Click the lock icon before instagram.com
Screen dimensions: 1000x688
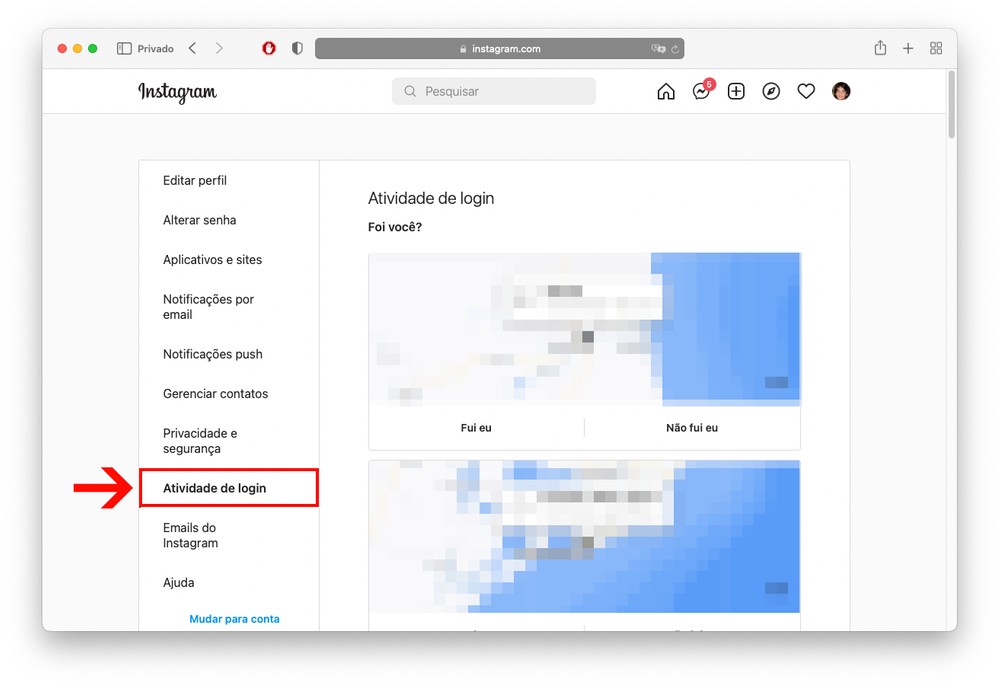click(463, 49)
